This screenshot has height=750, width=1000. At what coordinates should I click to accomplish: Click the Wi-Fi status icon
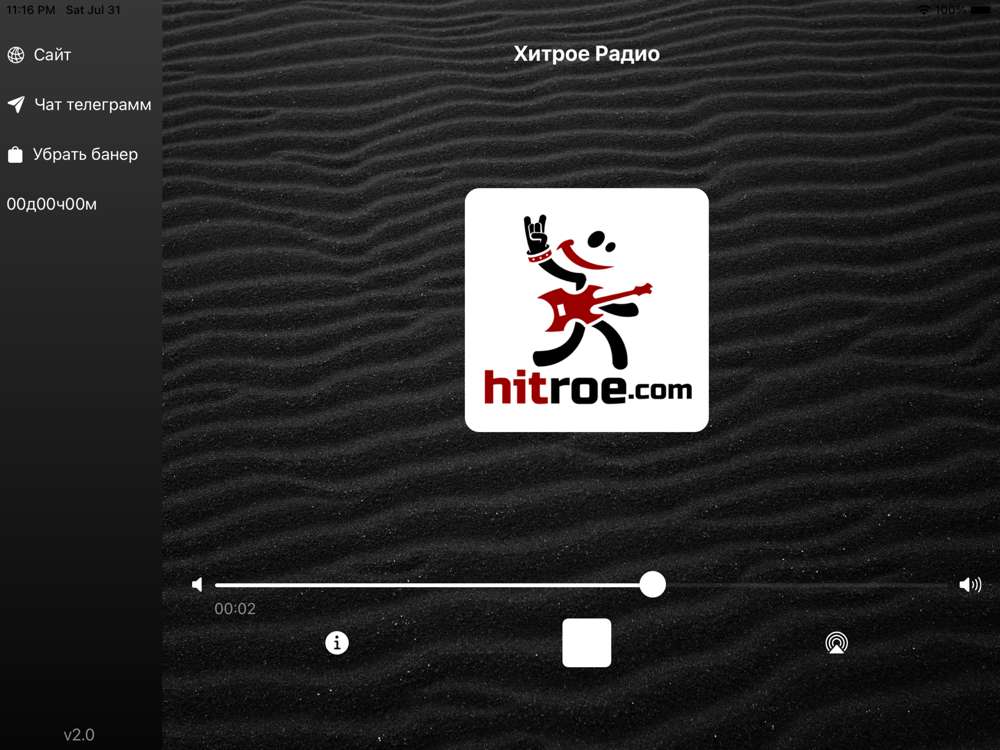[x=923, y=10]
